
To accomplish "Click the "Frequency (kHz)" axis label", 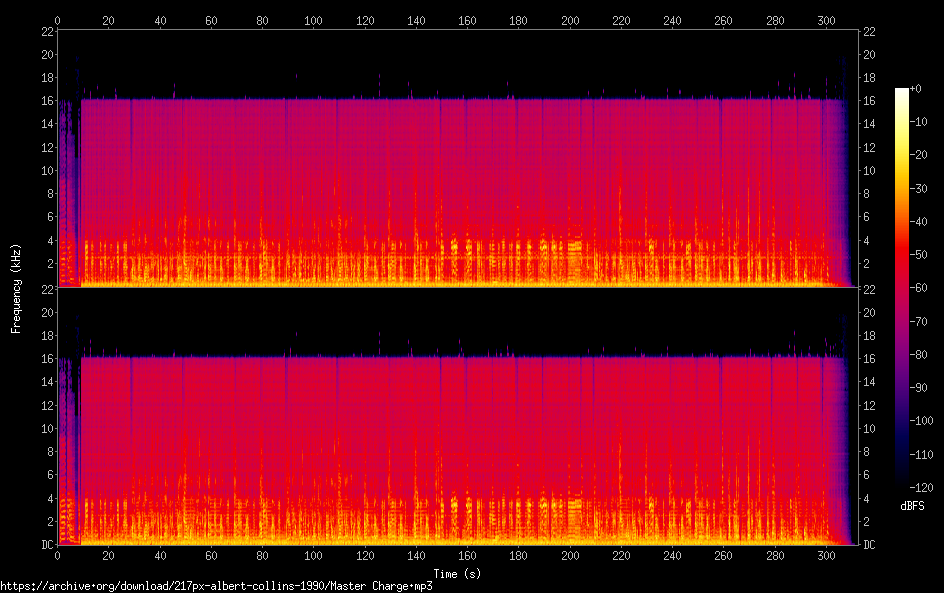I will point(16,288).
